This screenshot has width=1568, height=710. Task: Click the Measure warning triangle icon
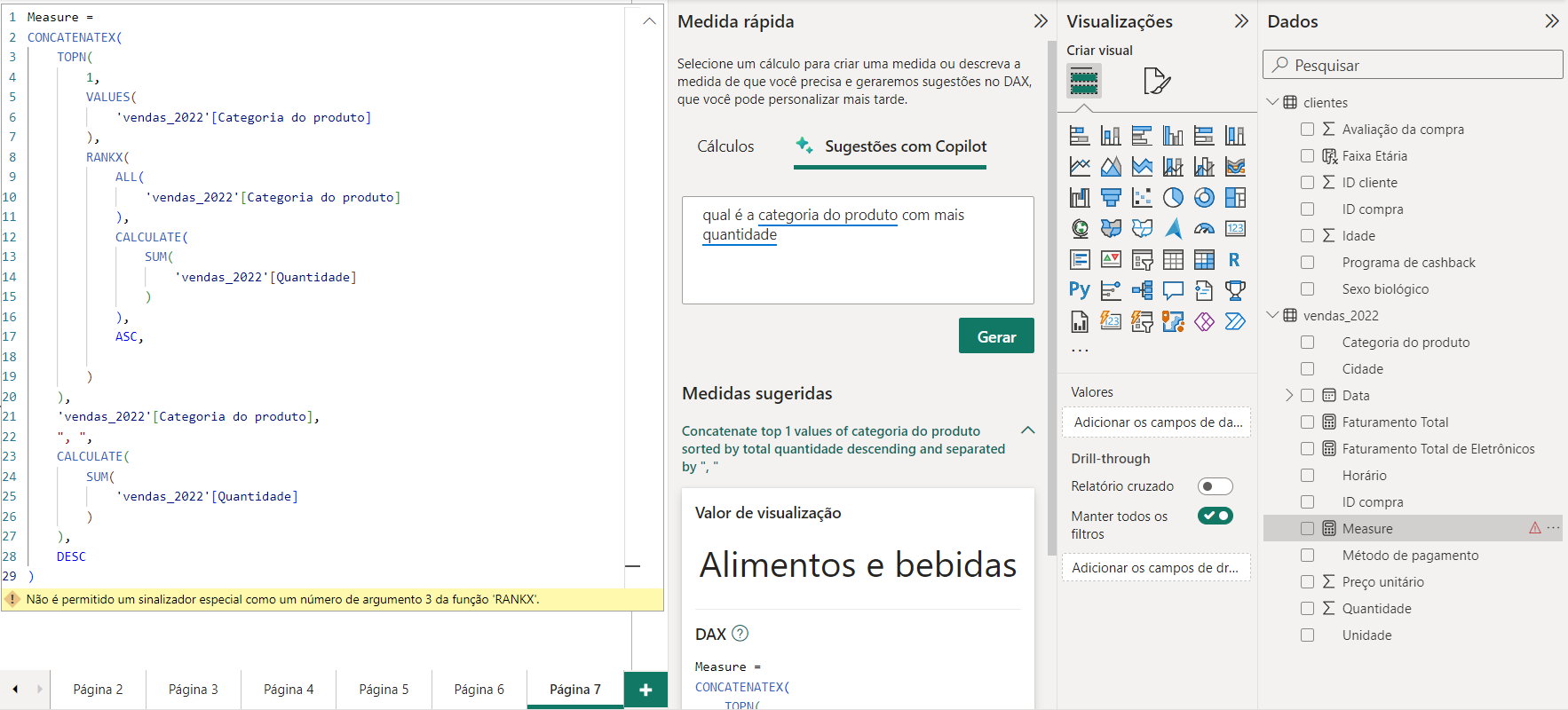click(x=1534, y=528)
